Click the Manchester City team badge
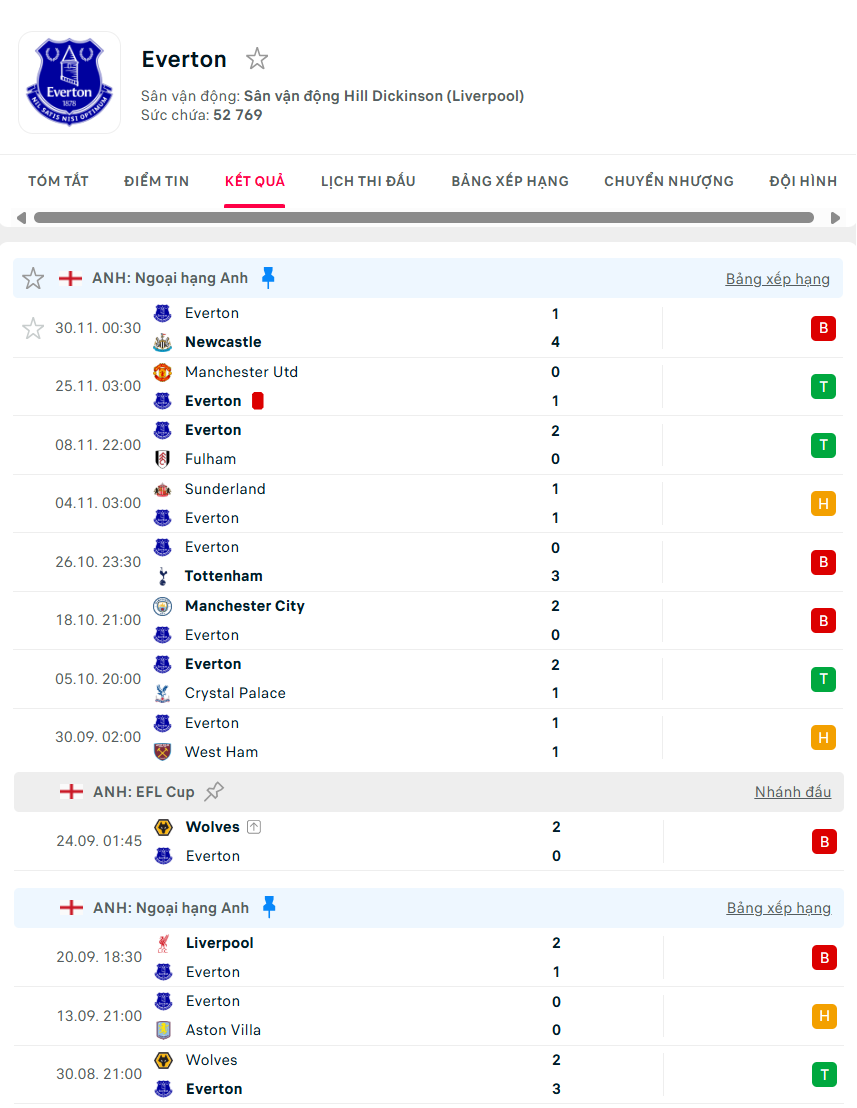Screen dimensions: 857x1108 [162, 606]
